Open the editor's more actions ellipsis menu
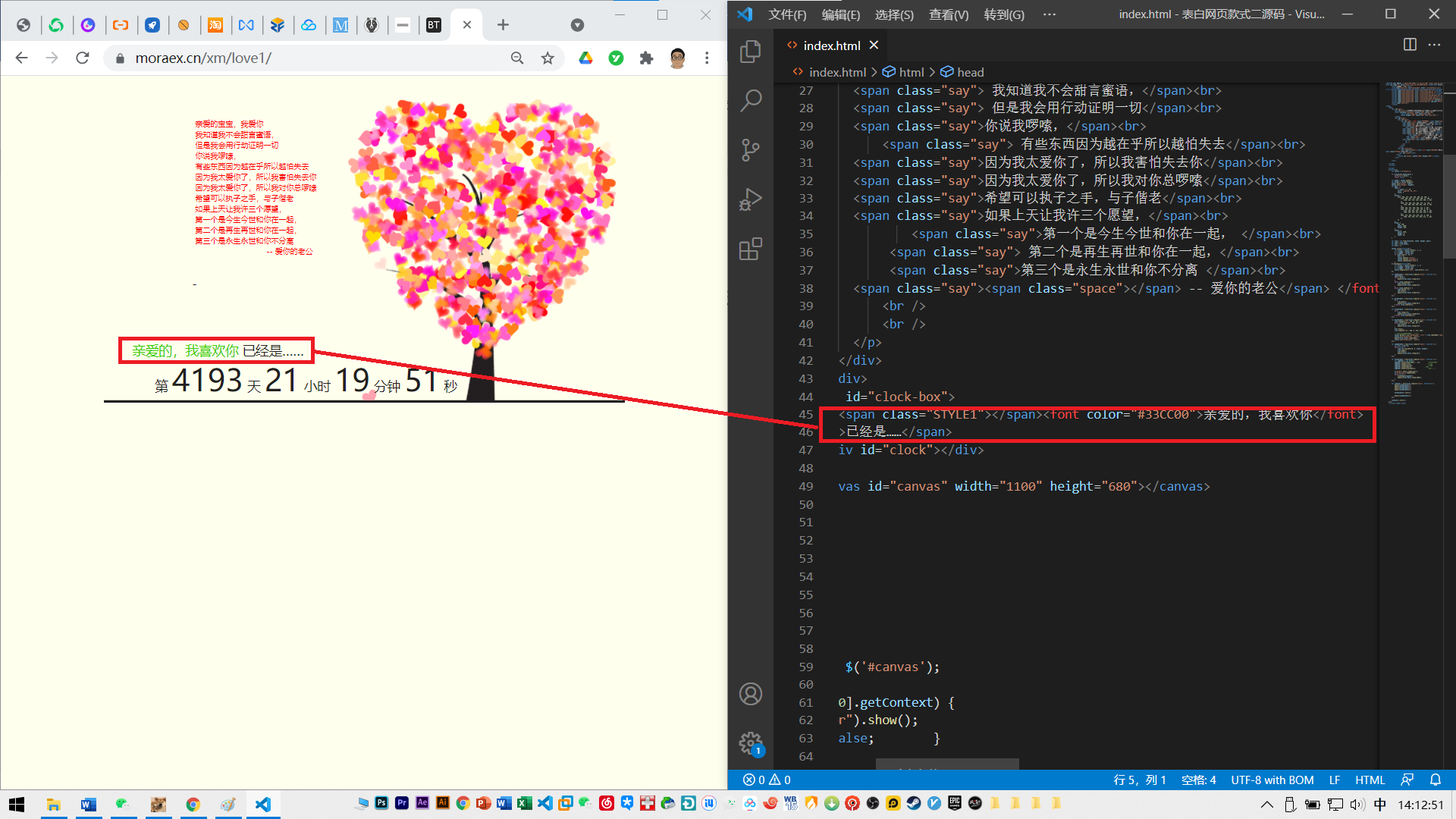Screen dimensions: 1456x819 (1434, 45)
